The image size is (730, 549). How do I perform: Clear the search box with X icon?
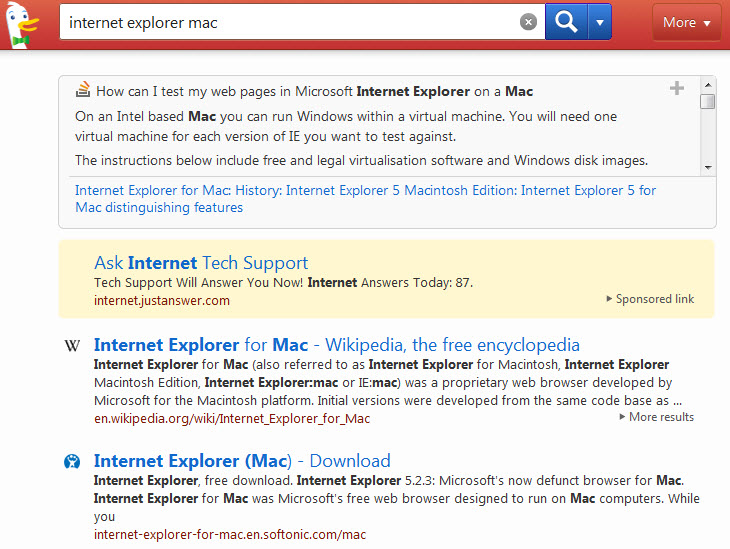click(528, 22)
